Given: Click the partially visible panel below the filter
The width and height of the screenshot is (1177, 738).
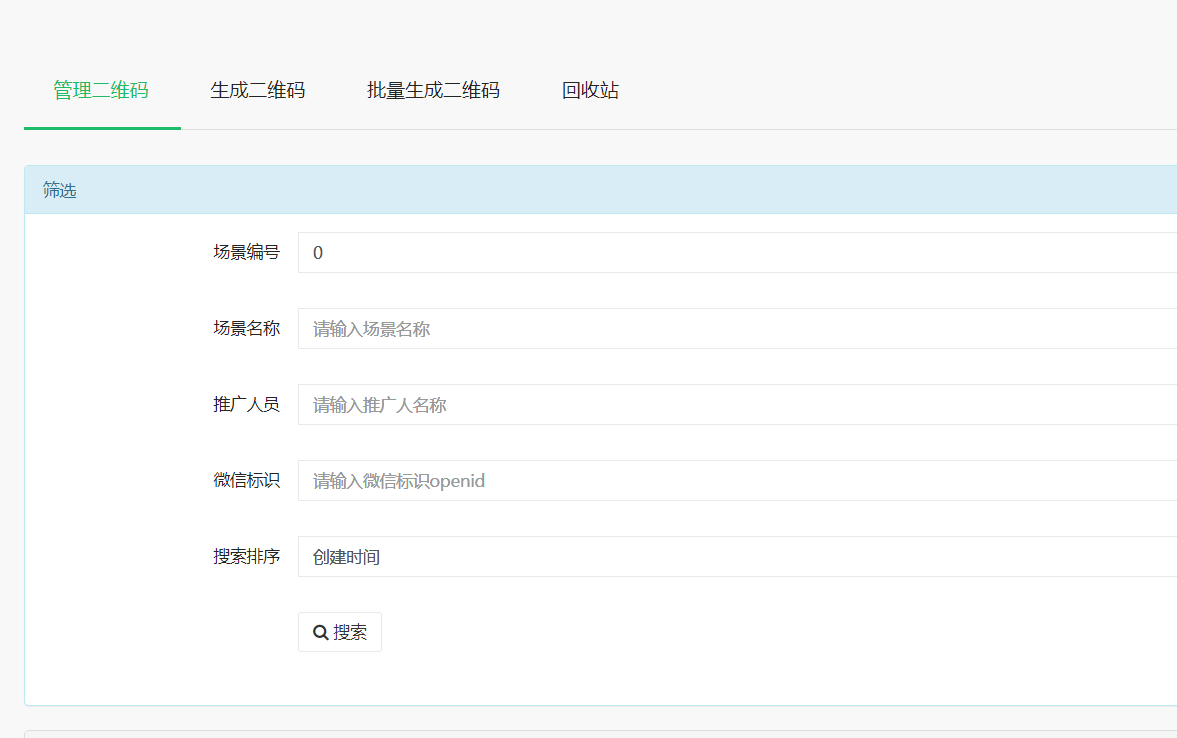Looking at the screenshot, I should pyautogui.click(x=600, y=734).
